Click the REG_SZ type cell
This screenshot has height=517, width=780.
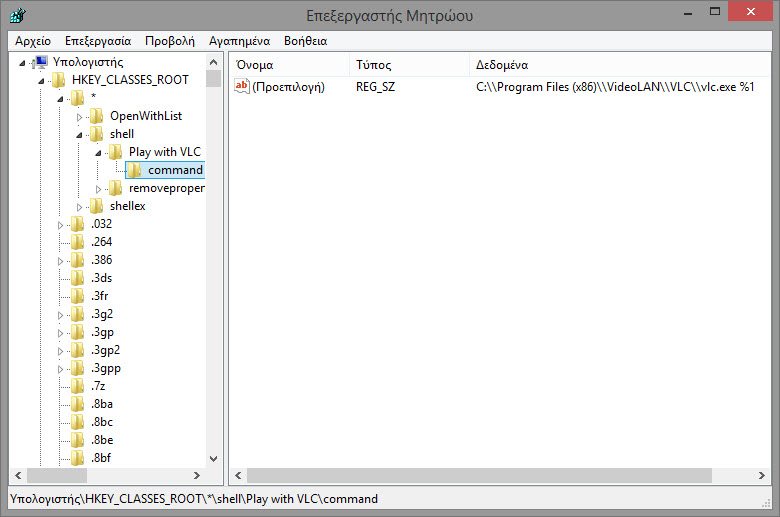click(376, 87)
